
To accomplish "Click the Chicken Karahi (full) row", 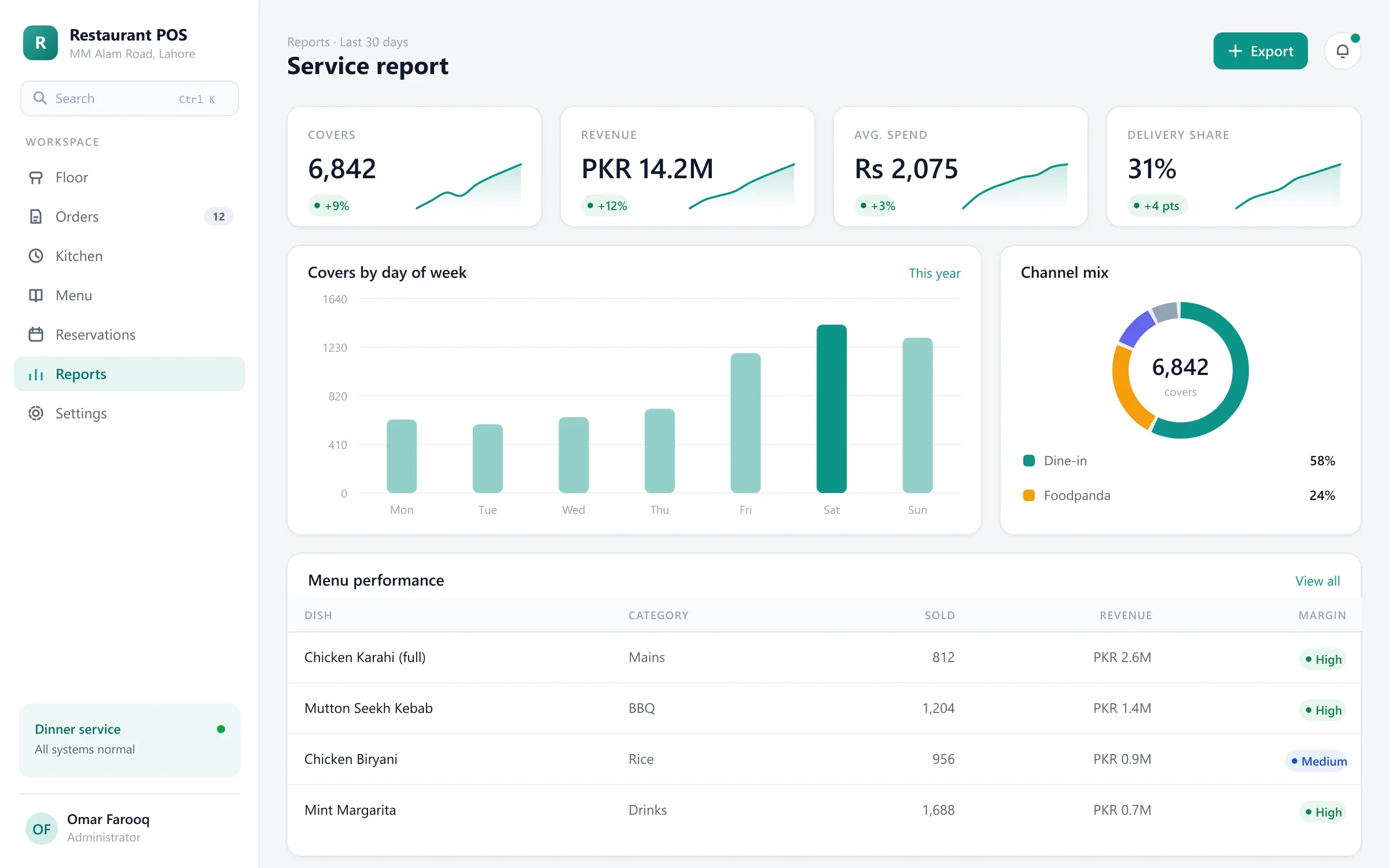I will [824, 657].
